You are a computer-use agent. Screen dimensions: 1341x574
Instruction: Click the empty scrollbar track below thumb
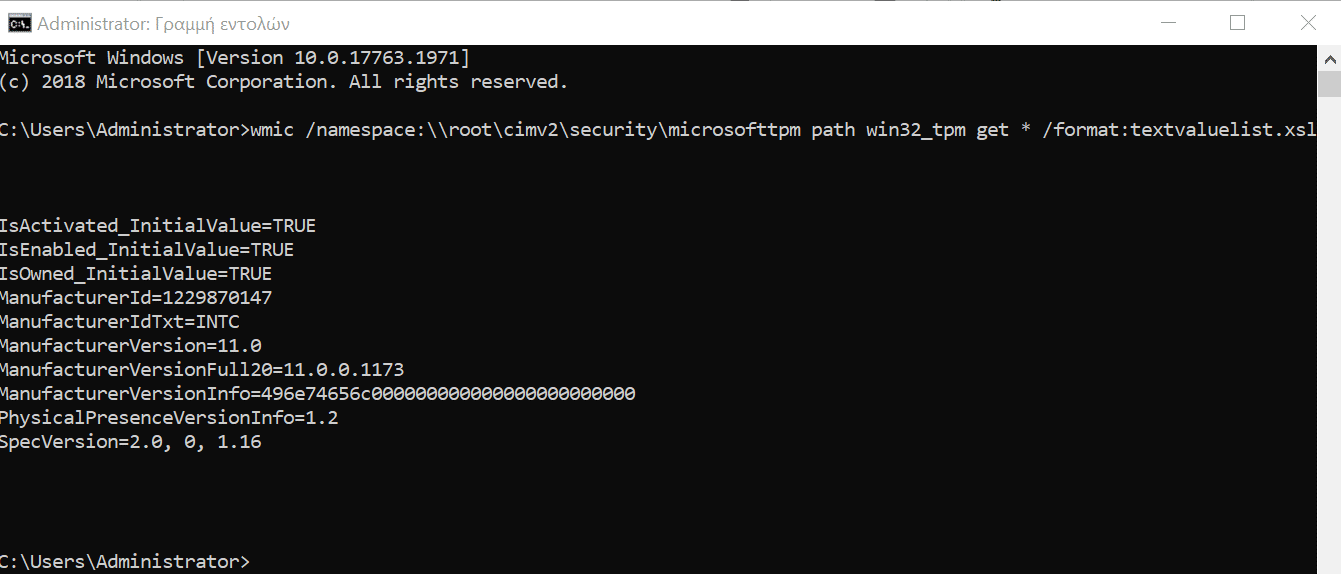point(1329,336)
